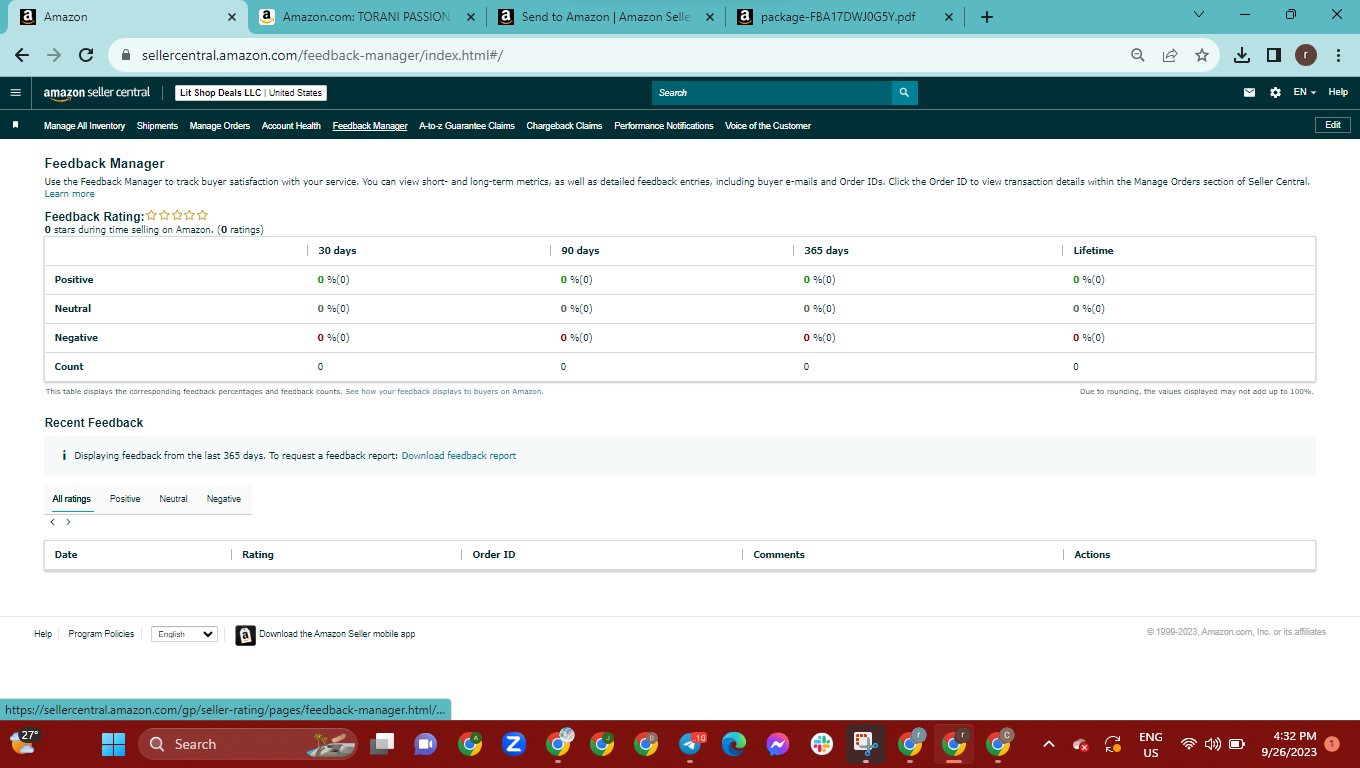Open the Chrome profile avatar
The width and height of the screenshot is (1360, 768).
point(1306,55)
